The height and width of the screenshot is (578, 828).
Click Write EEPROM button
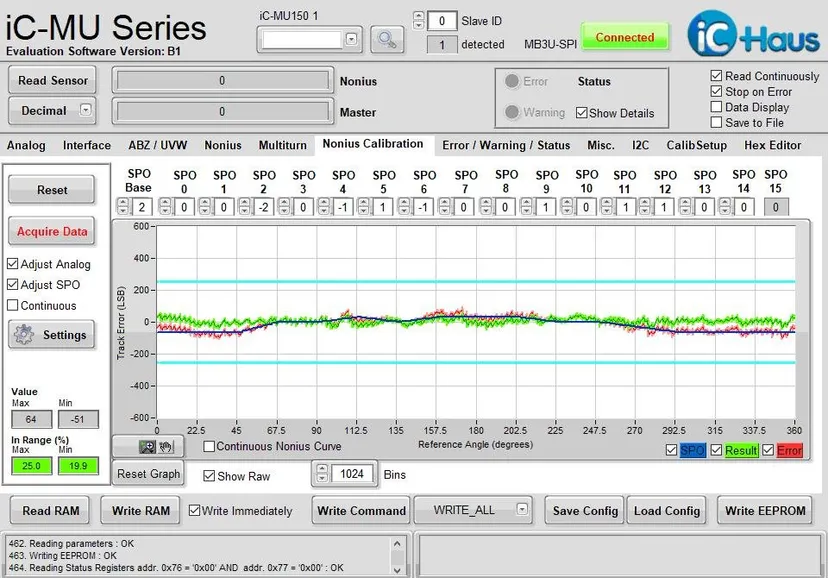click(765, 510)
